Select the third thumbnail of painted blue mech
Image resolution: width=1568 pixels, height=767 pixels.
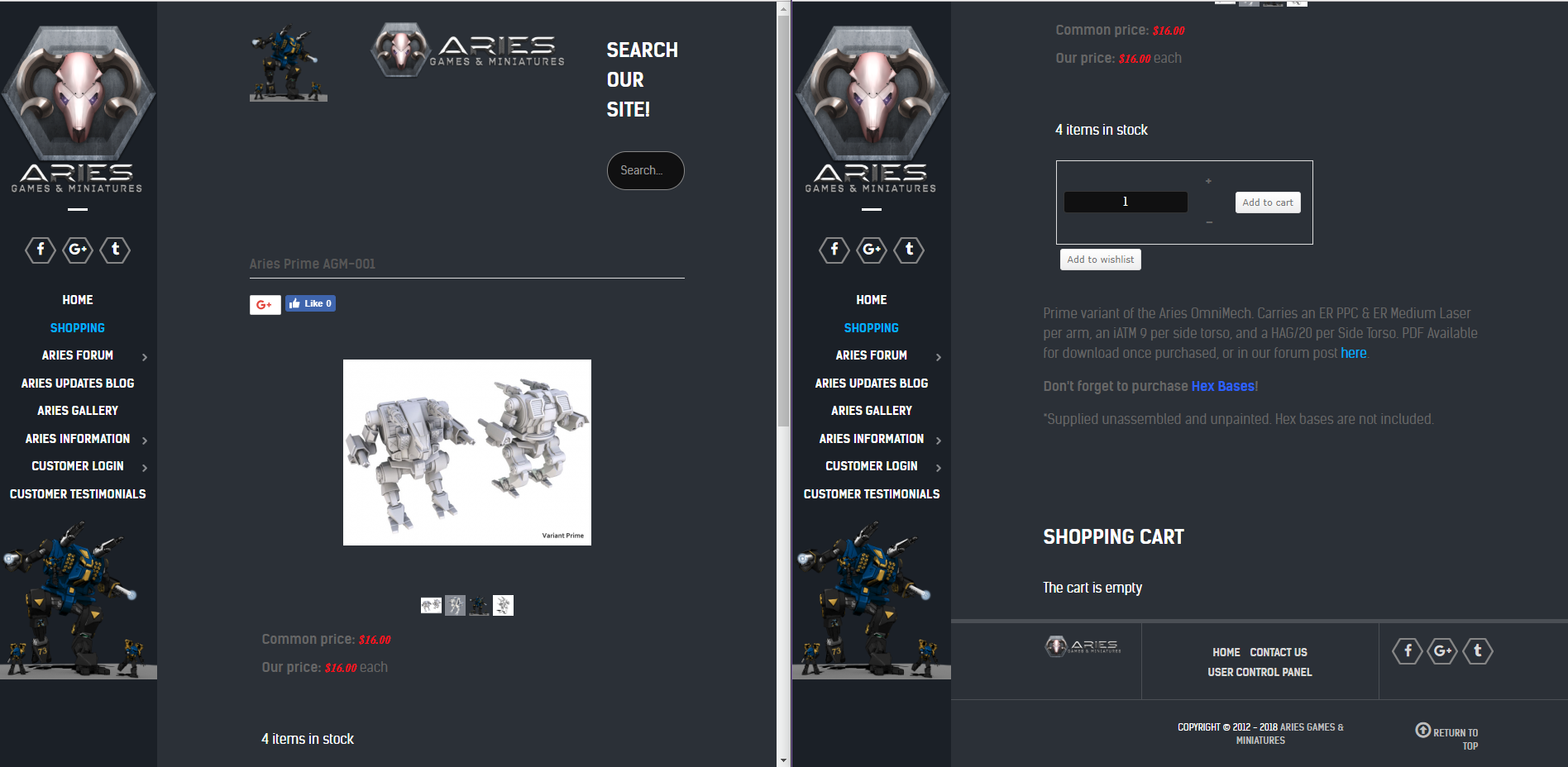point(479,606)
